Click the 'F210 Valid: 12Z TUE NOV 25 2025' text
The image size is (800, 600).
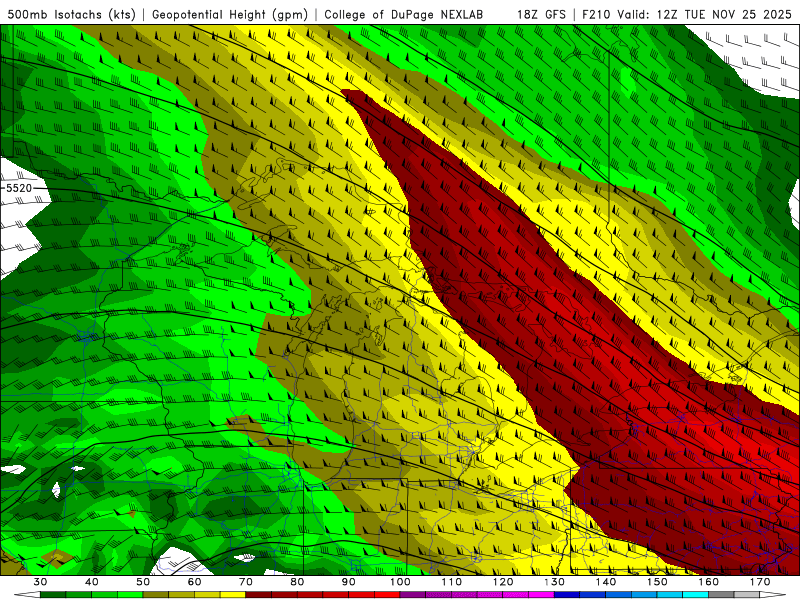click(687, 14)
